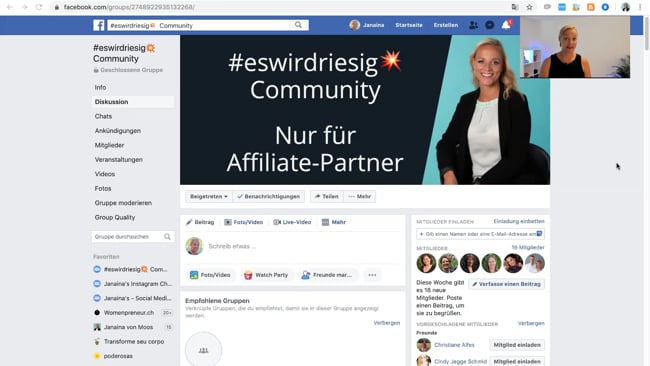650x366 pixels.
Task: Click the Facebook logo icon
Action: click(x=99, y=25)
